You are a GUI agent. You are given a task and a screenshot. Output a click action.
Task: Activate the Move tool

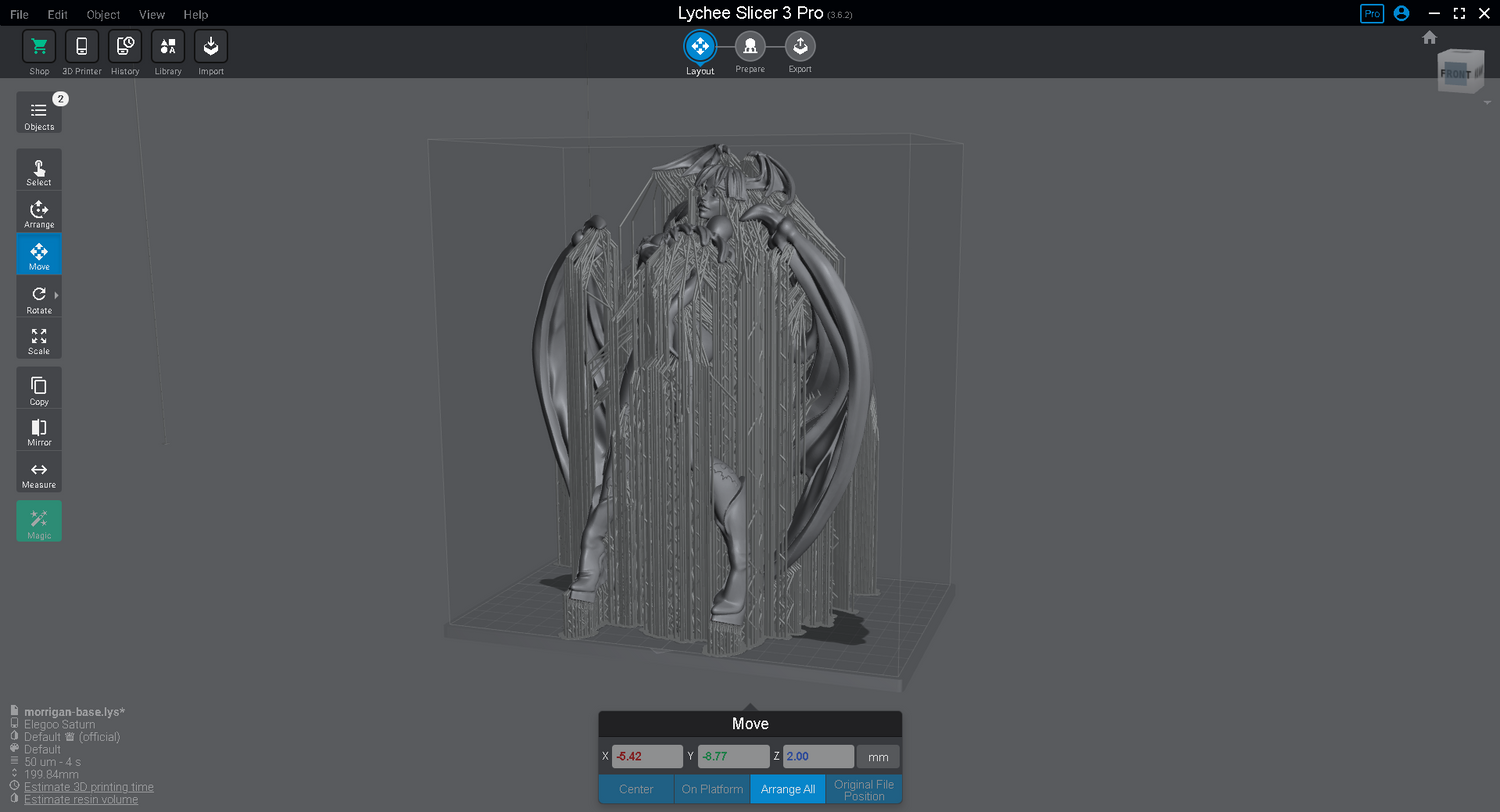(39, 254)
